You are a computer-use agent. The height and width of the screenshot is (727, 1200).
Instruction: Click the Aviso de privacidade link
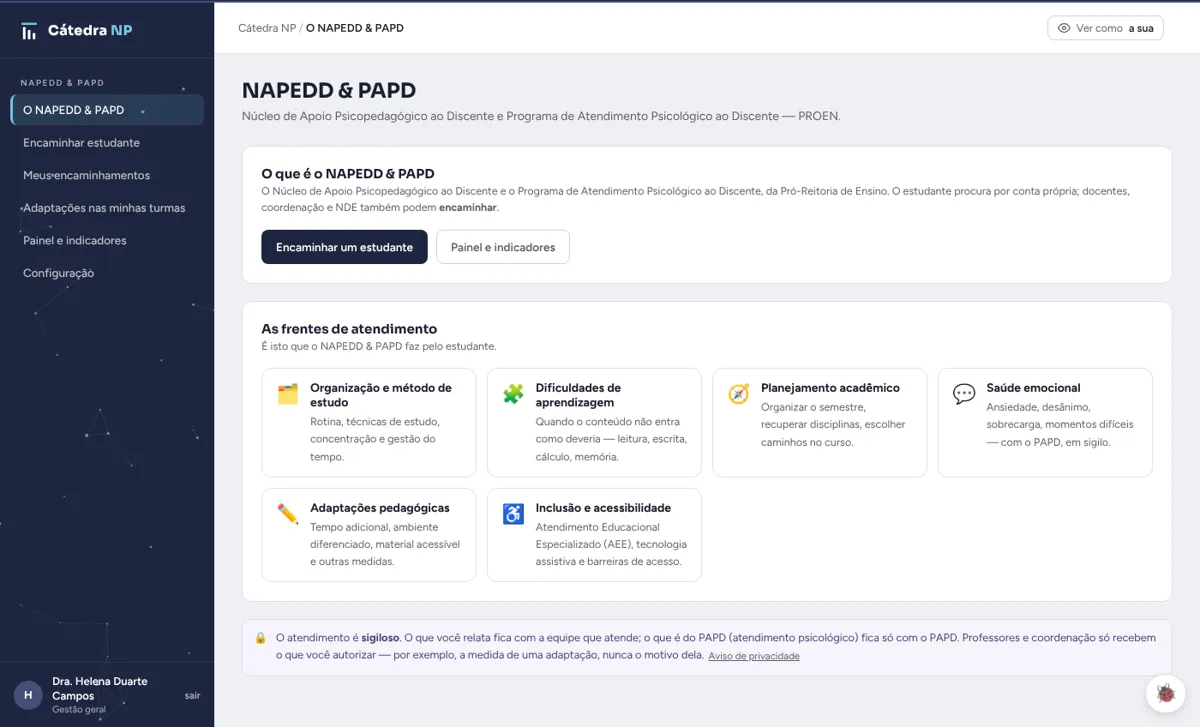(754, 656)
